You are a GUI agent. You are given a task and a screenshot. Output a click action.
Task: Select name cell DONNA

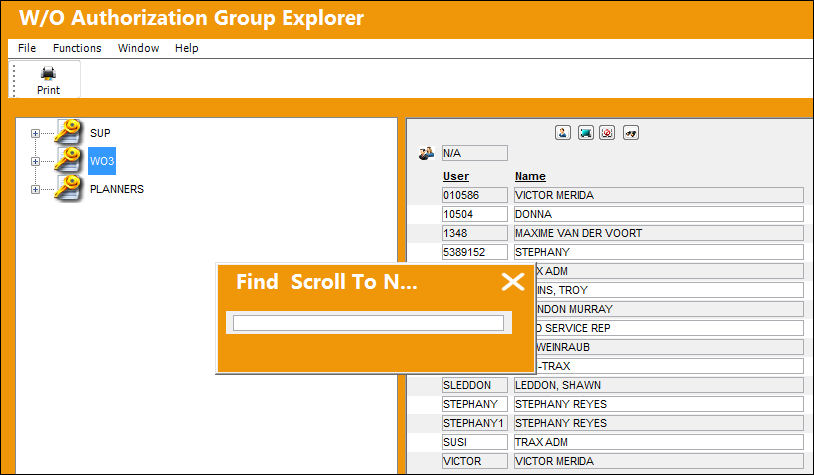[x=659, y=214]
